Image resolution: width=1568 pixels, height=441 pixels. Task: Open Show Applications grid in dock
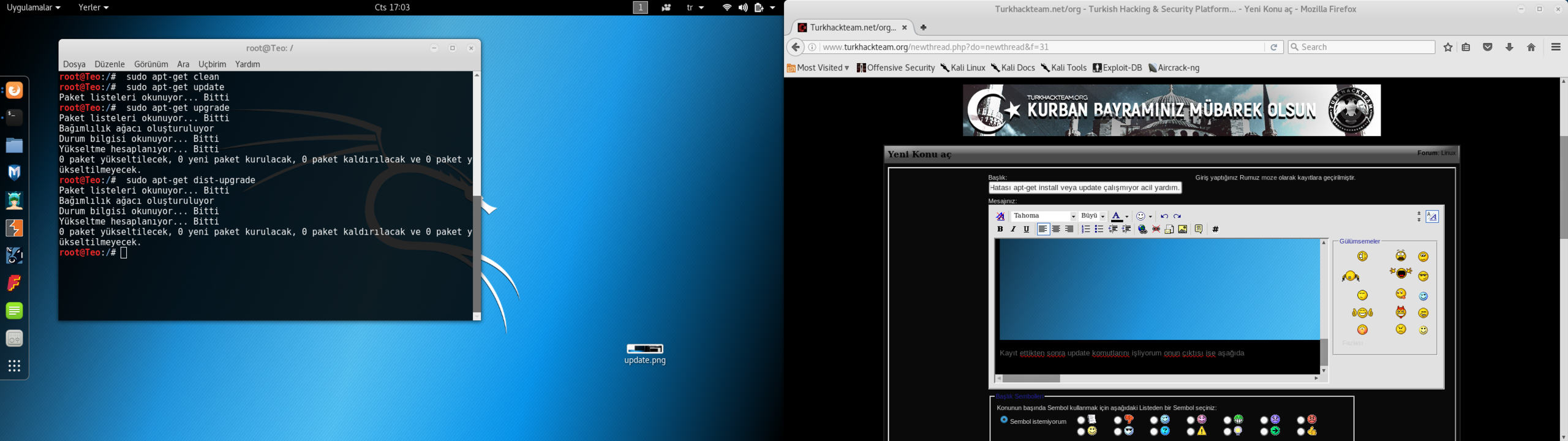[x=15, y=366]
